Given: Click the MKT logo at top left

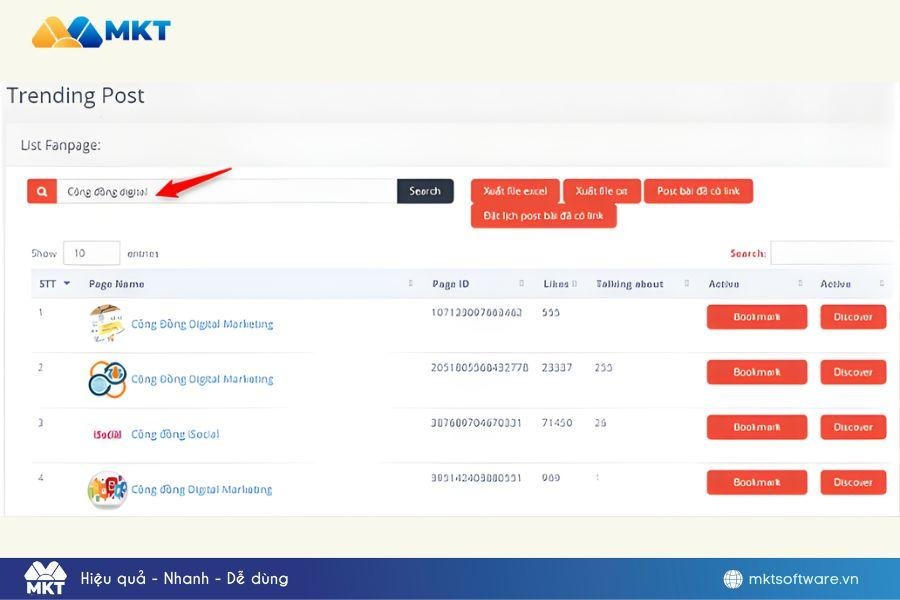Looking at the screenshot, I should tap(101, 31).
